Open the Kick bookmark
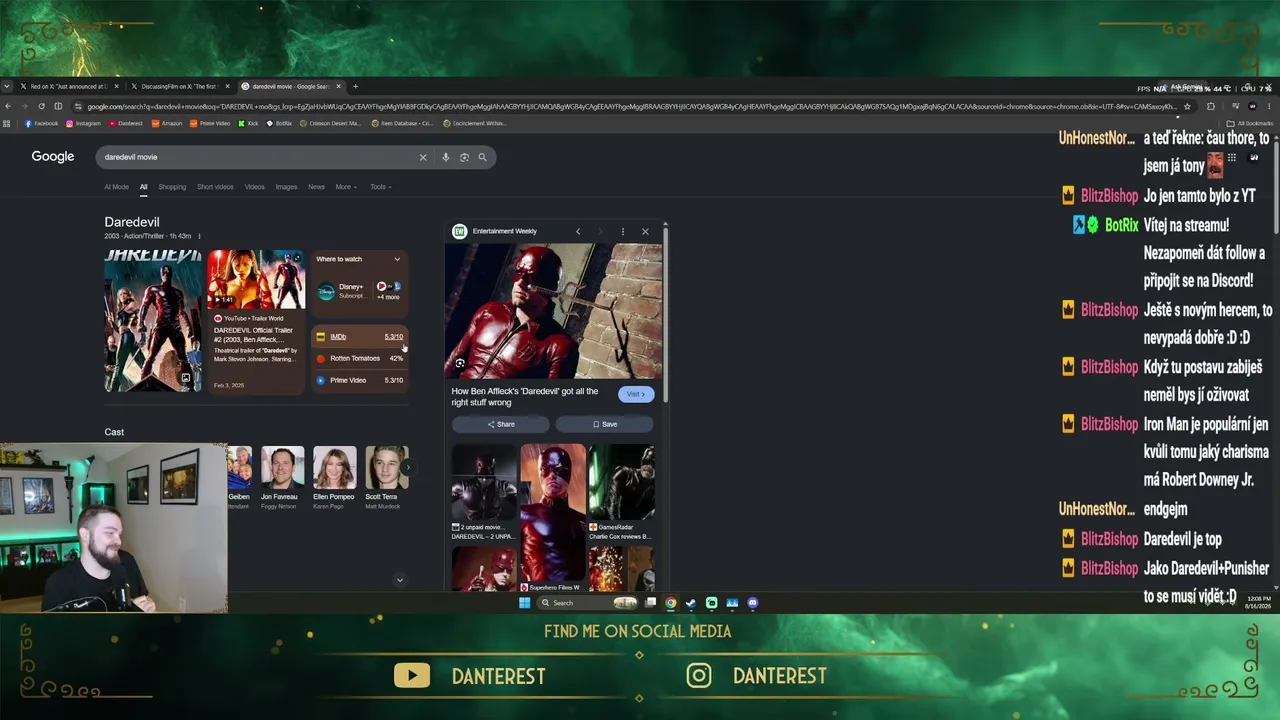This screenshot has height=720, width=1280. [x=247, y=124]
